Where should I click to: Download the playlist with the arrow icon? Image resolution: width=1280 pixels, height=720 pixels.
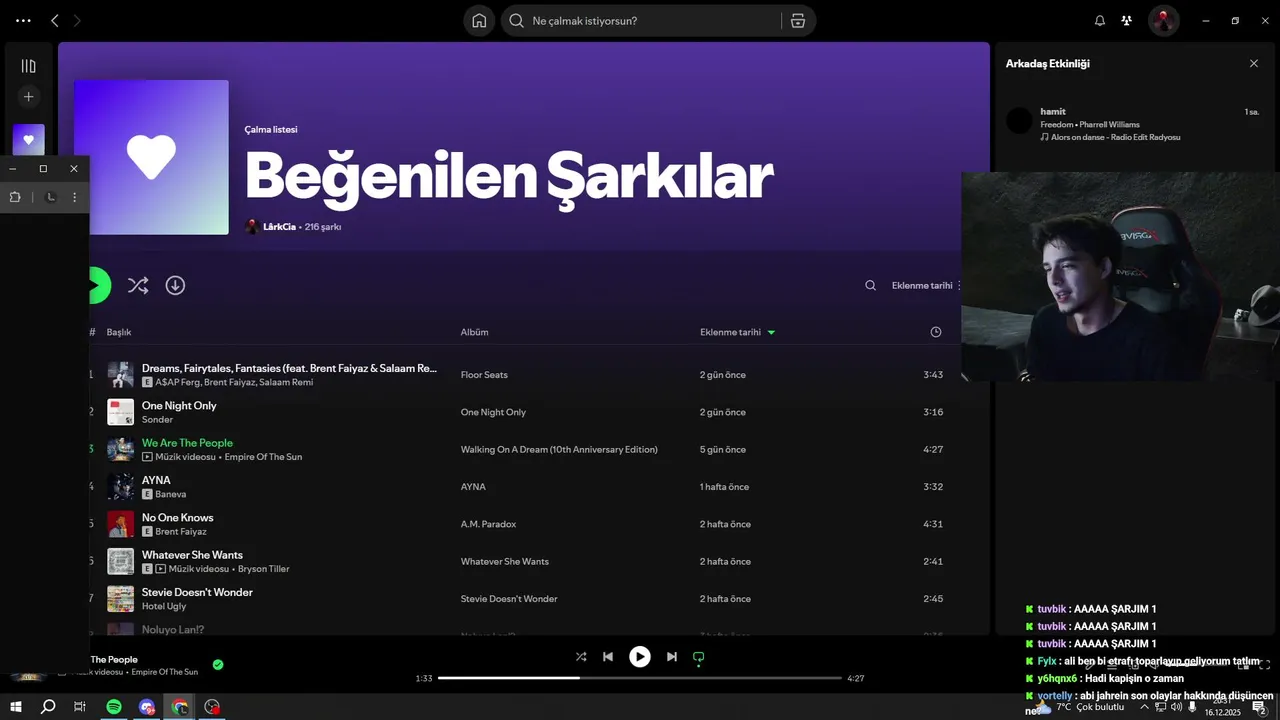[175, 285]
